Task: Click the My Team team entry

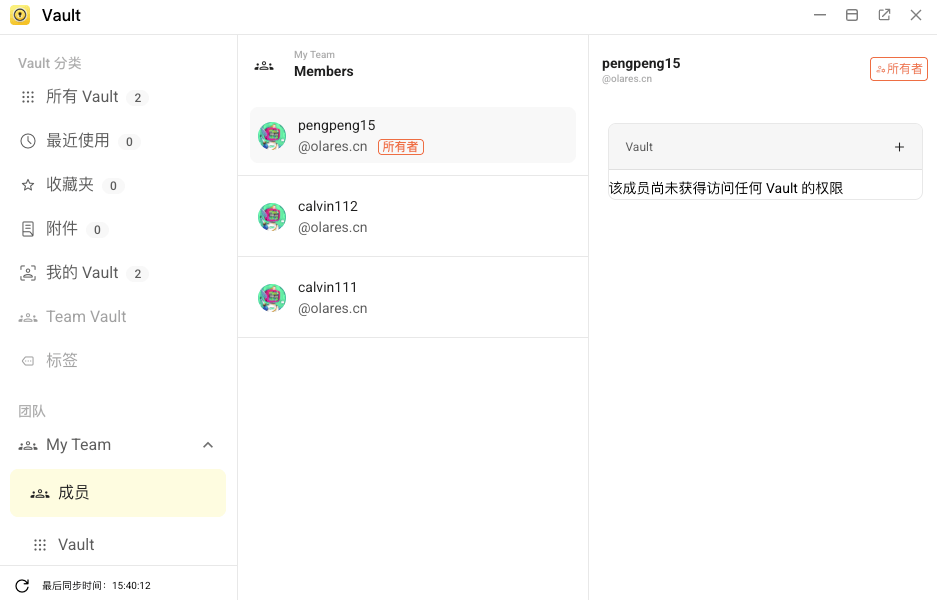Action: pos(78,445)
